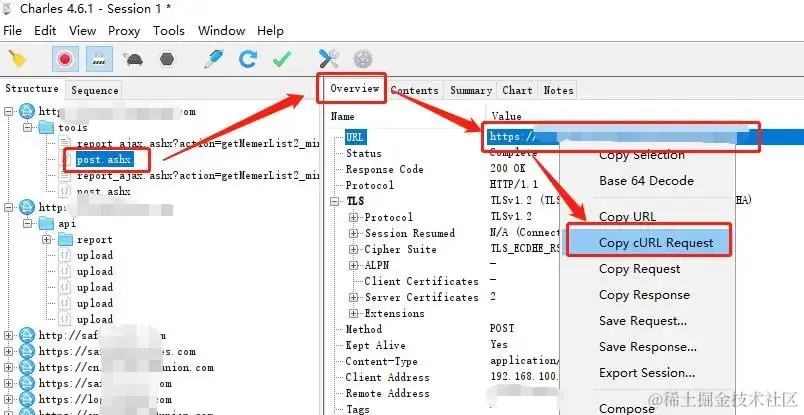804x415 pixels.
Task: Choose Save Response... in the context menu
Action: coord(648,347)
